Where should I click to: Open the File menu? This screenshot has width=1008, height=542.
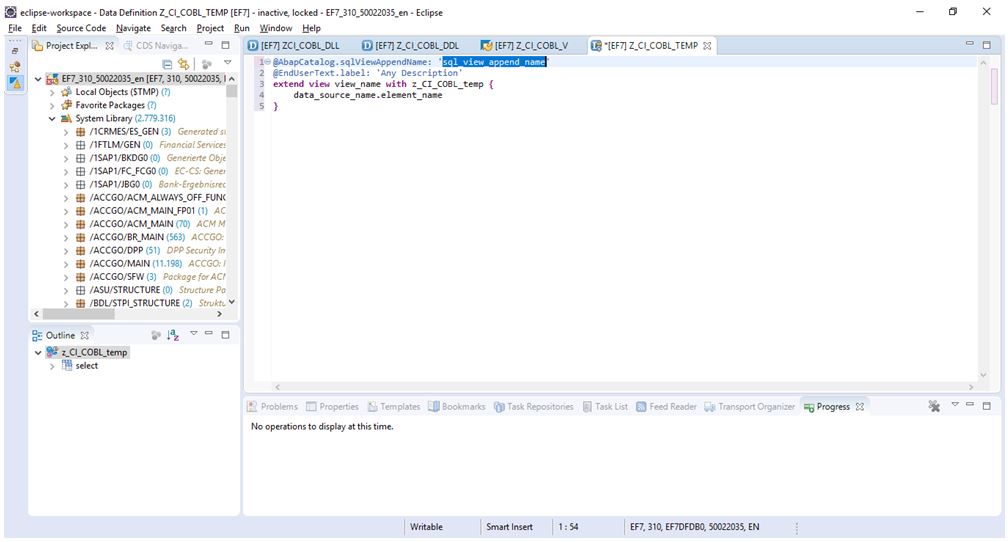point(15,28)
